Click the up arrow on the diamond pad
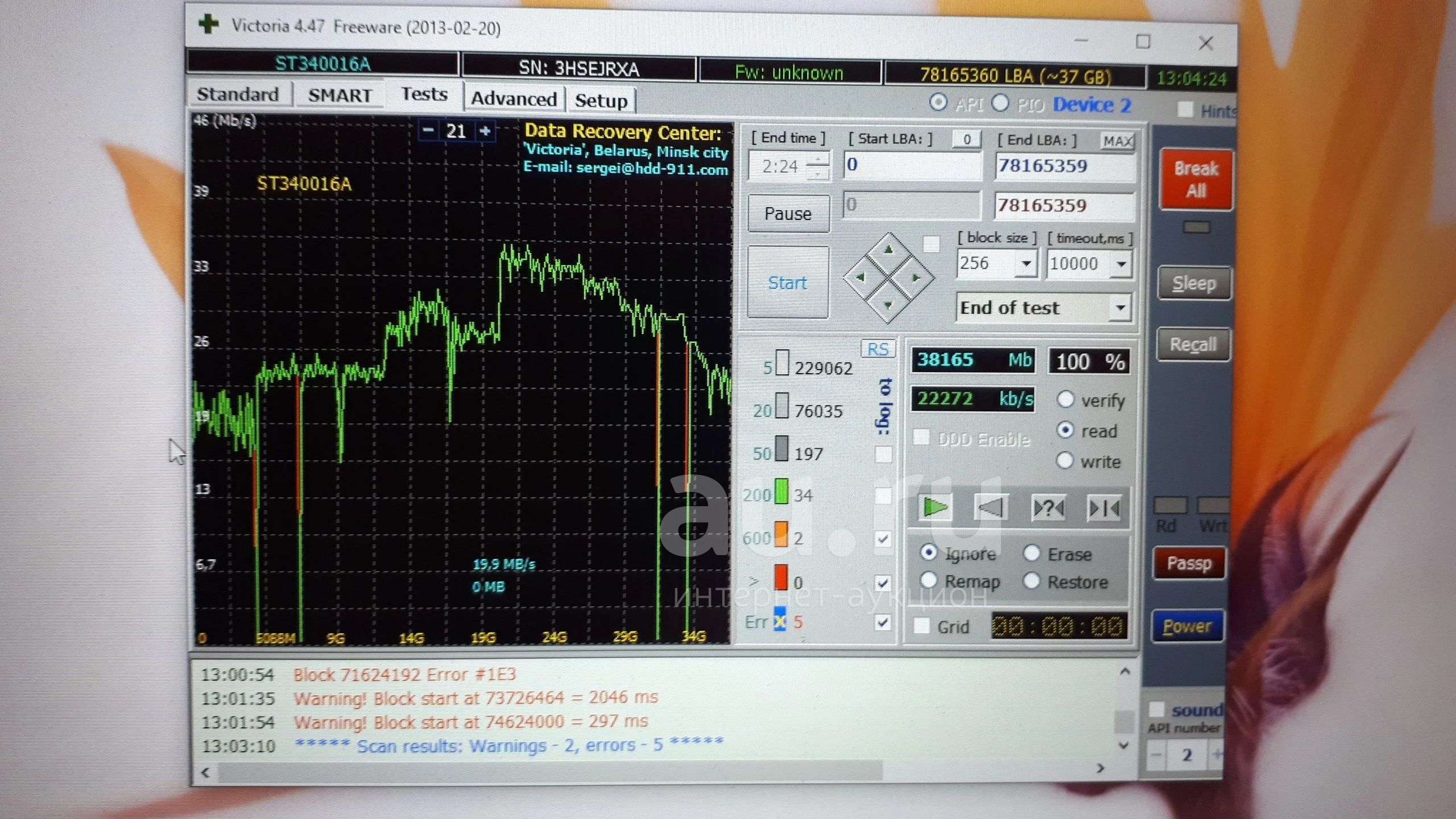The height and width of the screenshot is (819, 1456). tap(889, 250)
